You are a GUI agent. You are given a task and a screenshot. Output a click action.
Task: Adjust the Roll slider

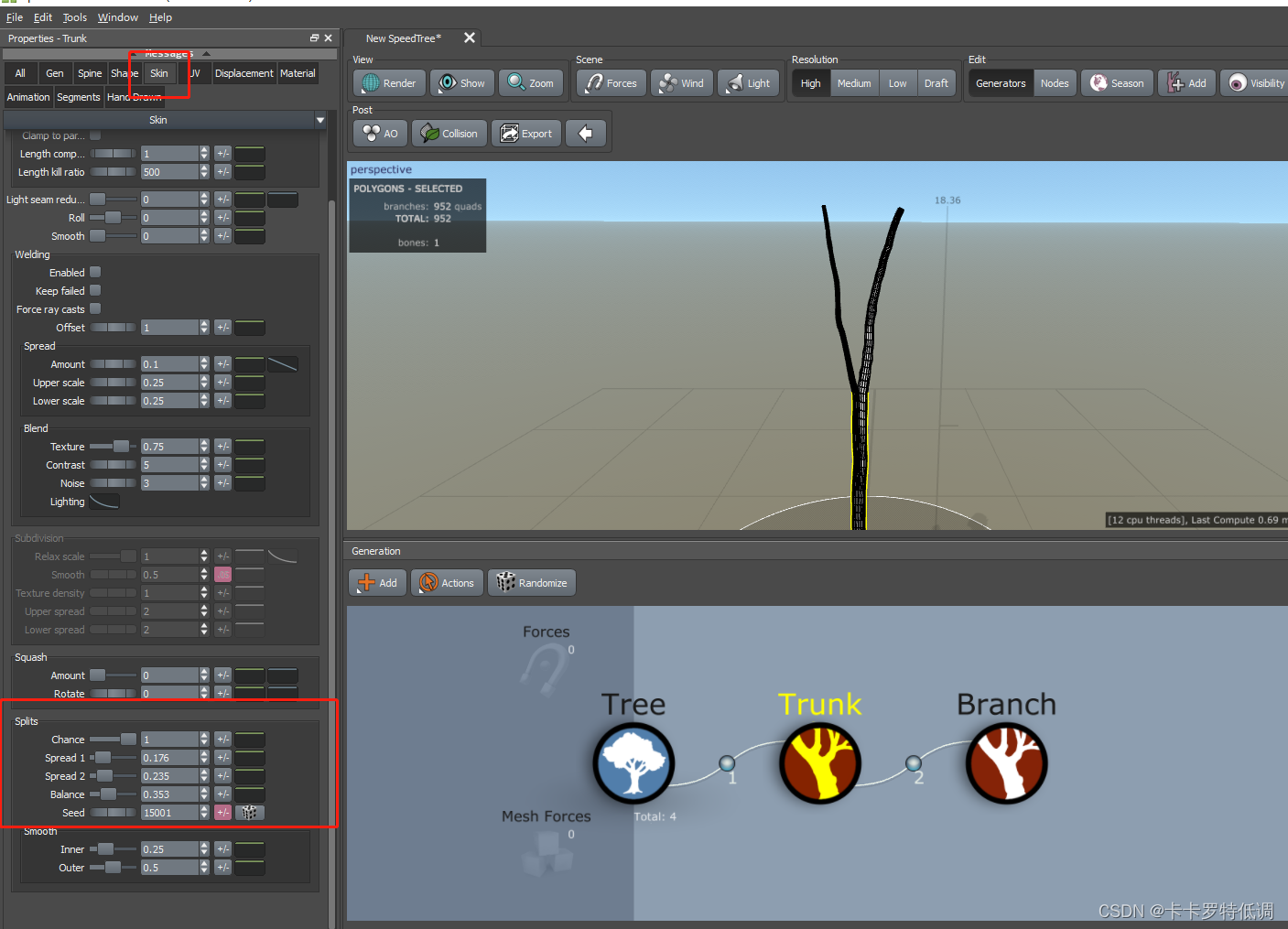pyautogui.click(x=113, y=218)
